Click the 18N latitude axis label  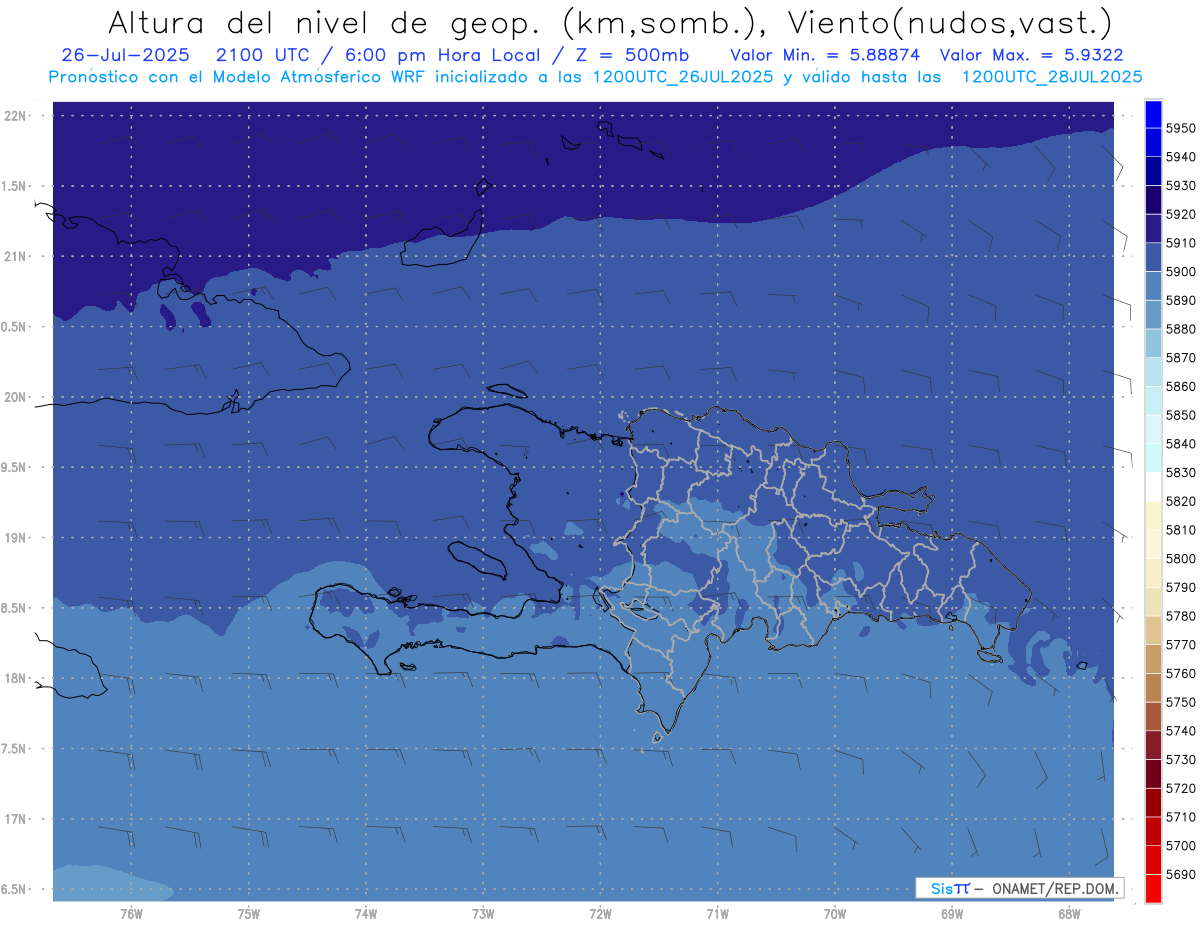coord(17,678)
